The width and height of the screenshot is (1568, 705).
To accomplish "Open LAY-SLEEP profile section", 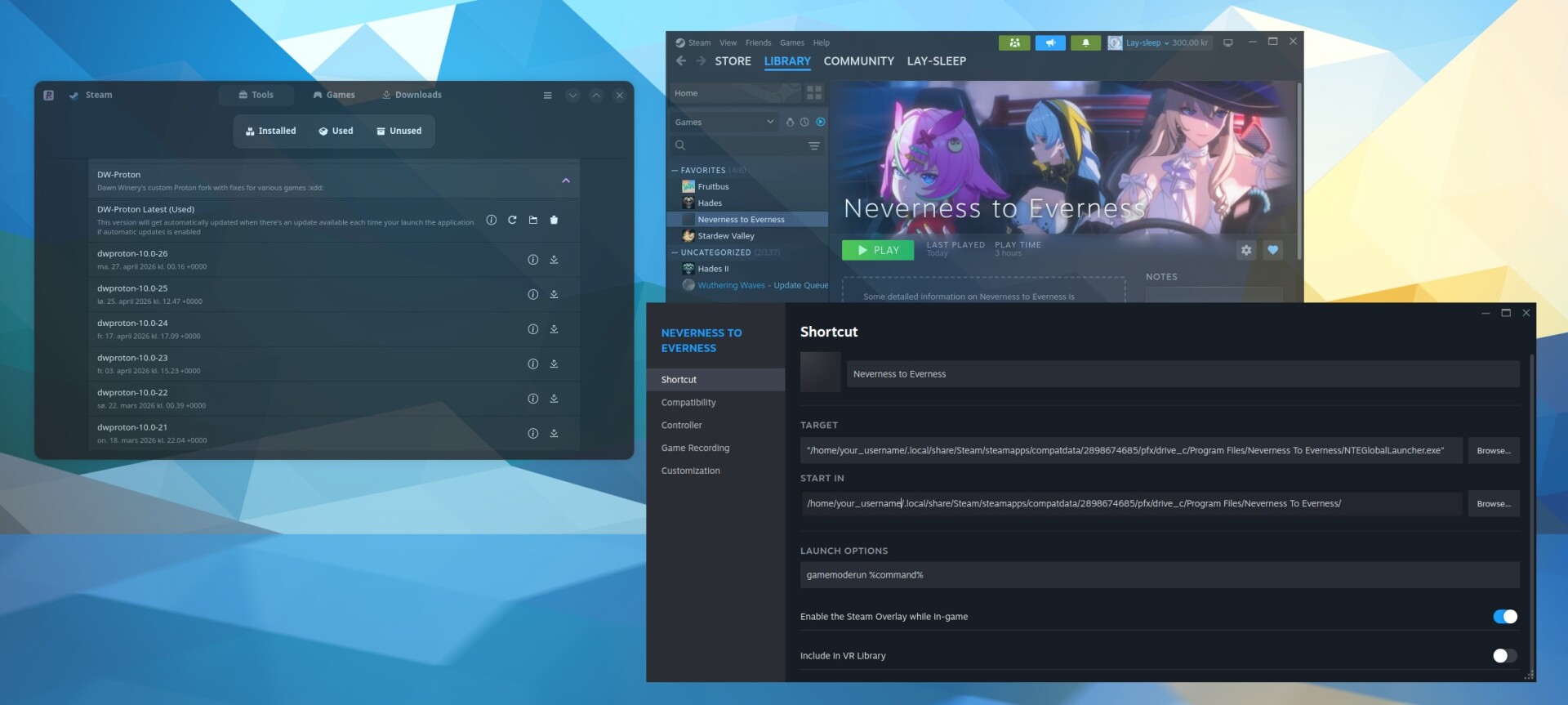I will tap(936, 61).
